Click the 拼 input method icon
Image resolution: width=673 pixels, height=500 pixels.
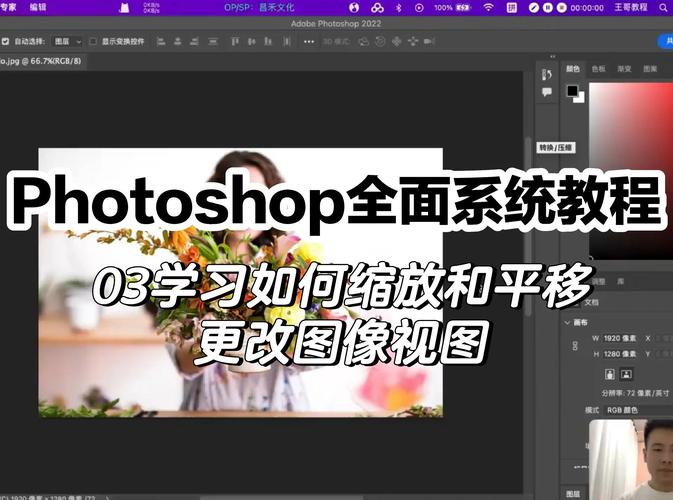tap(512, 7)
